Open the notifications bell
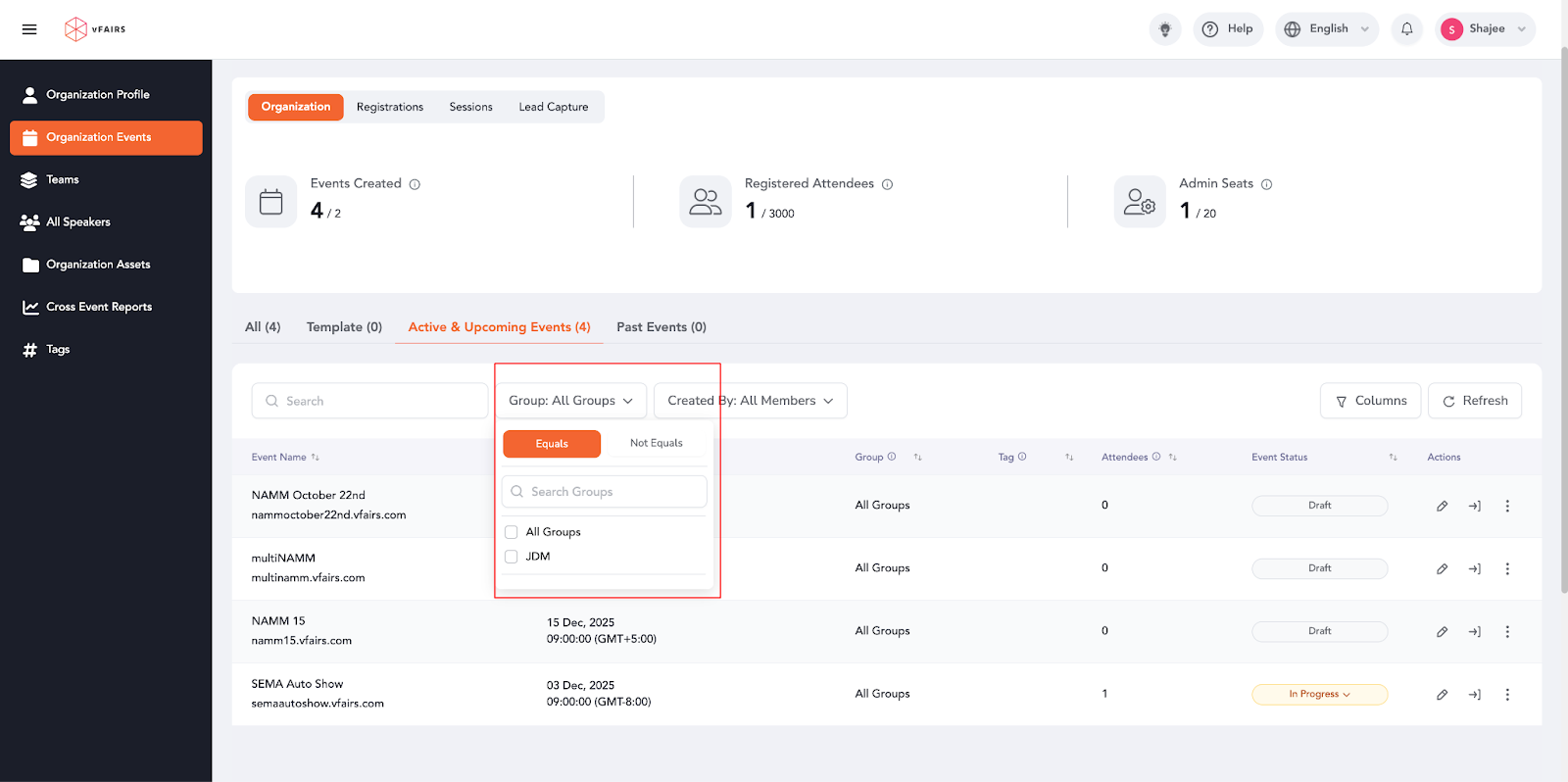This screenshot has height=782, width=1568. click(1406, 29)
